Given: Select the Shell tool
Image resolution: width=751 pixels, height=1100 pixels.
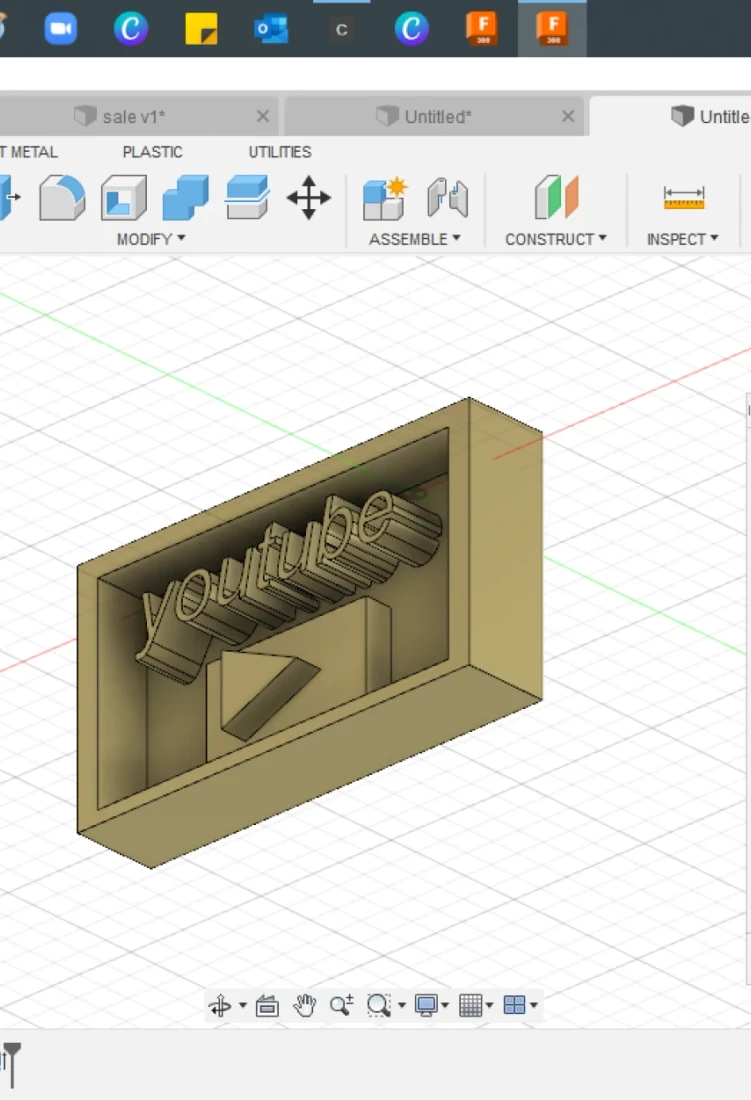Looking at the screenshot, I should [123, 198].
